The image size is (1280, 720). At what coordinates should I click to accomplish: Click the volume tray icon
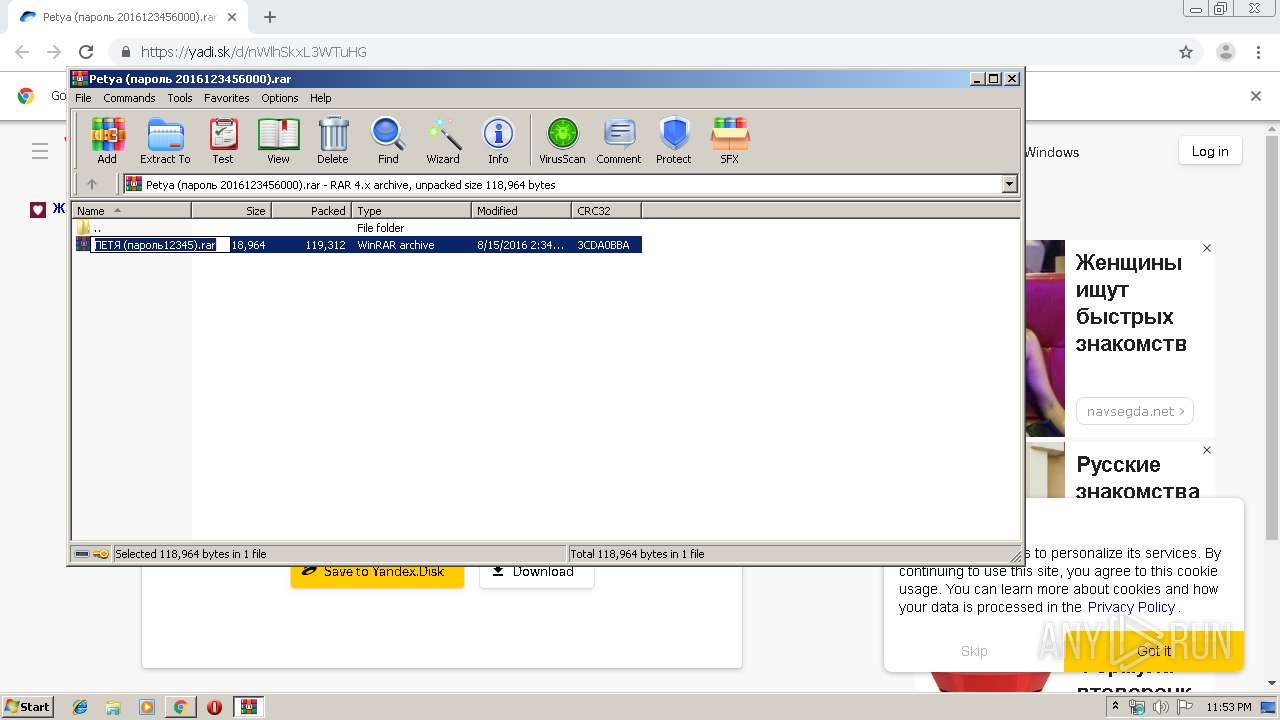(x=1161, y=707)
